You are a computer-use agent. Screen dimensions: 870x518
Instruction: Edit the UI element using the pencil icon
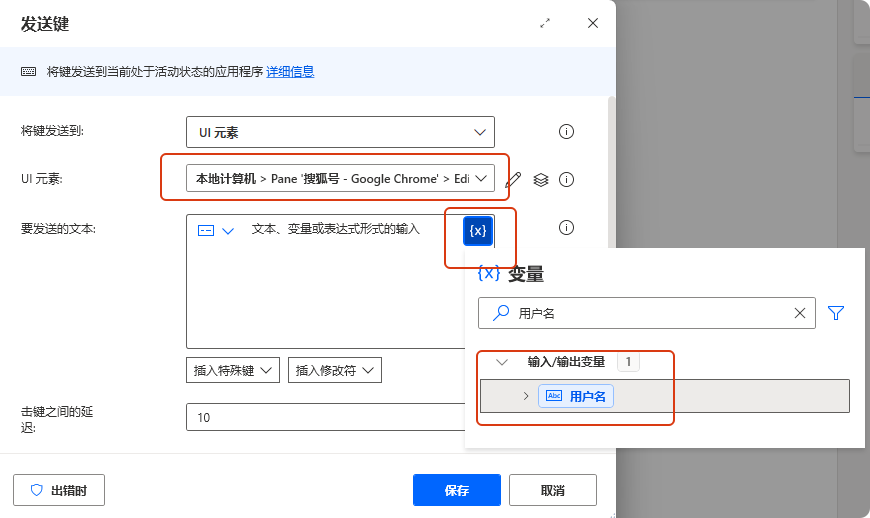[513, 179]
